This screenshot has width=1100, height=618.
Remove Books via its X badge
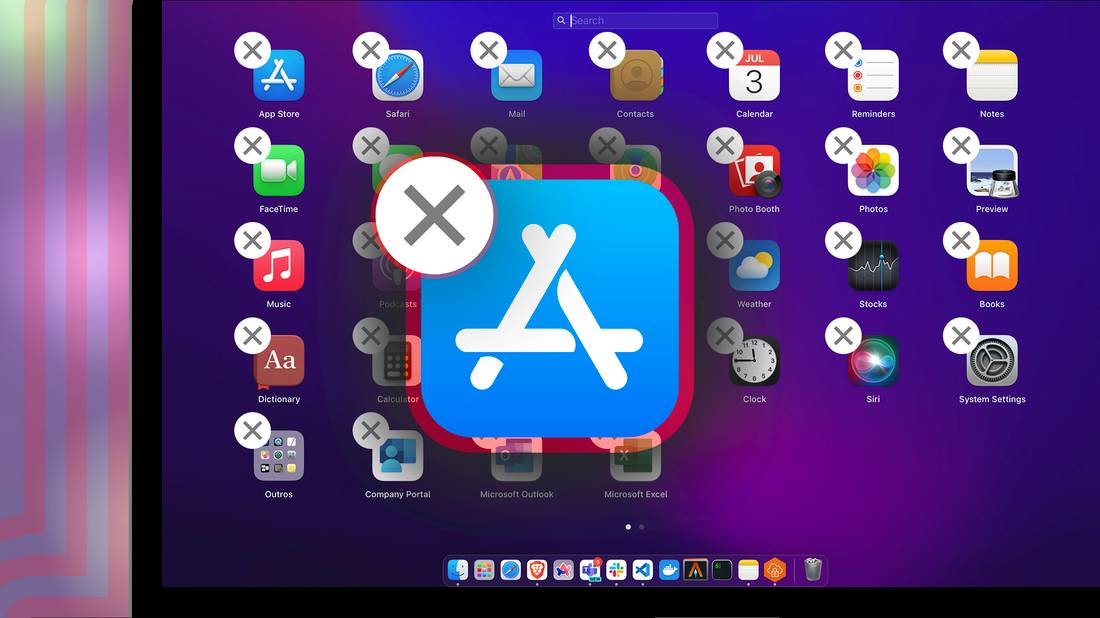click(961, 241)
